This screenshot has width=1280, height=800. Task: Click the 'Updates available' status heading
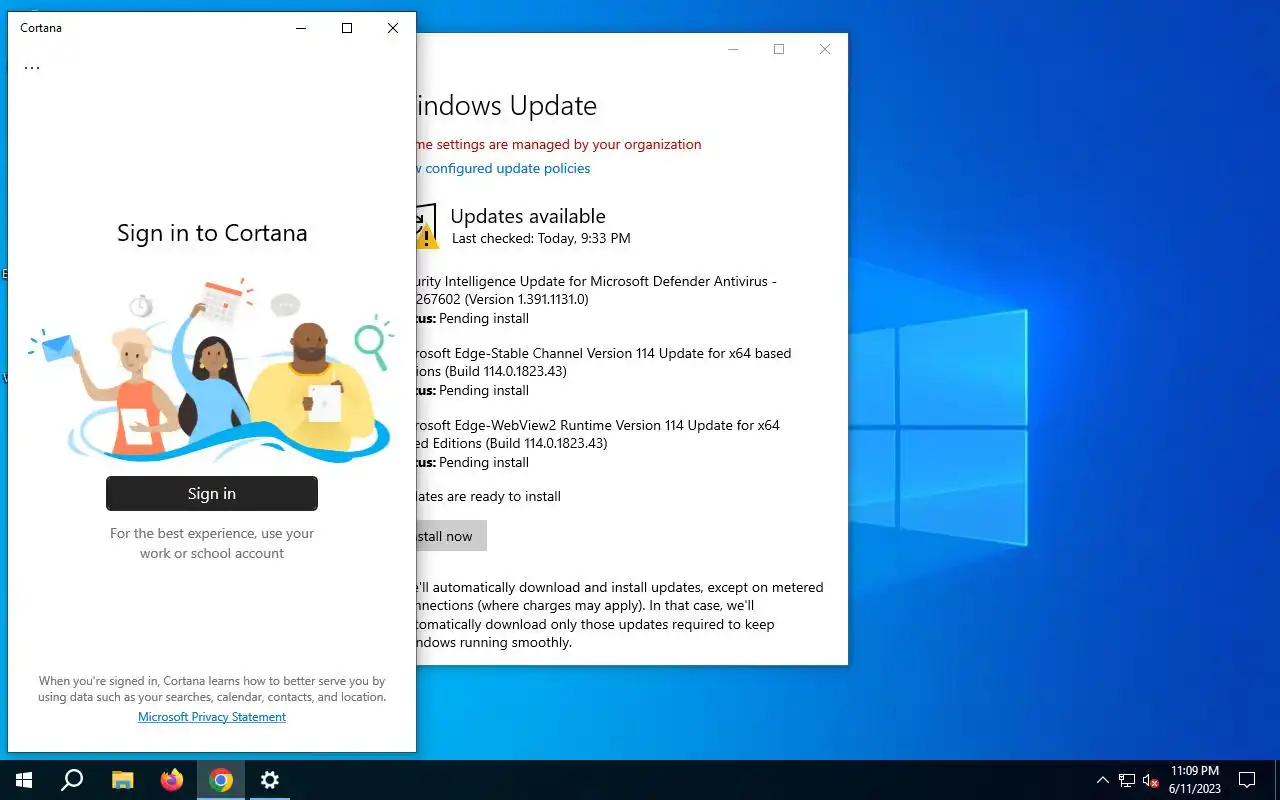pyautogui.click(x=528, y=216)
